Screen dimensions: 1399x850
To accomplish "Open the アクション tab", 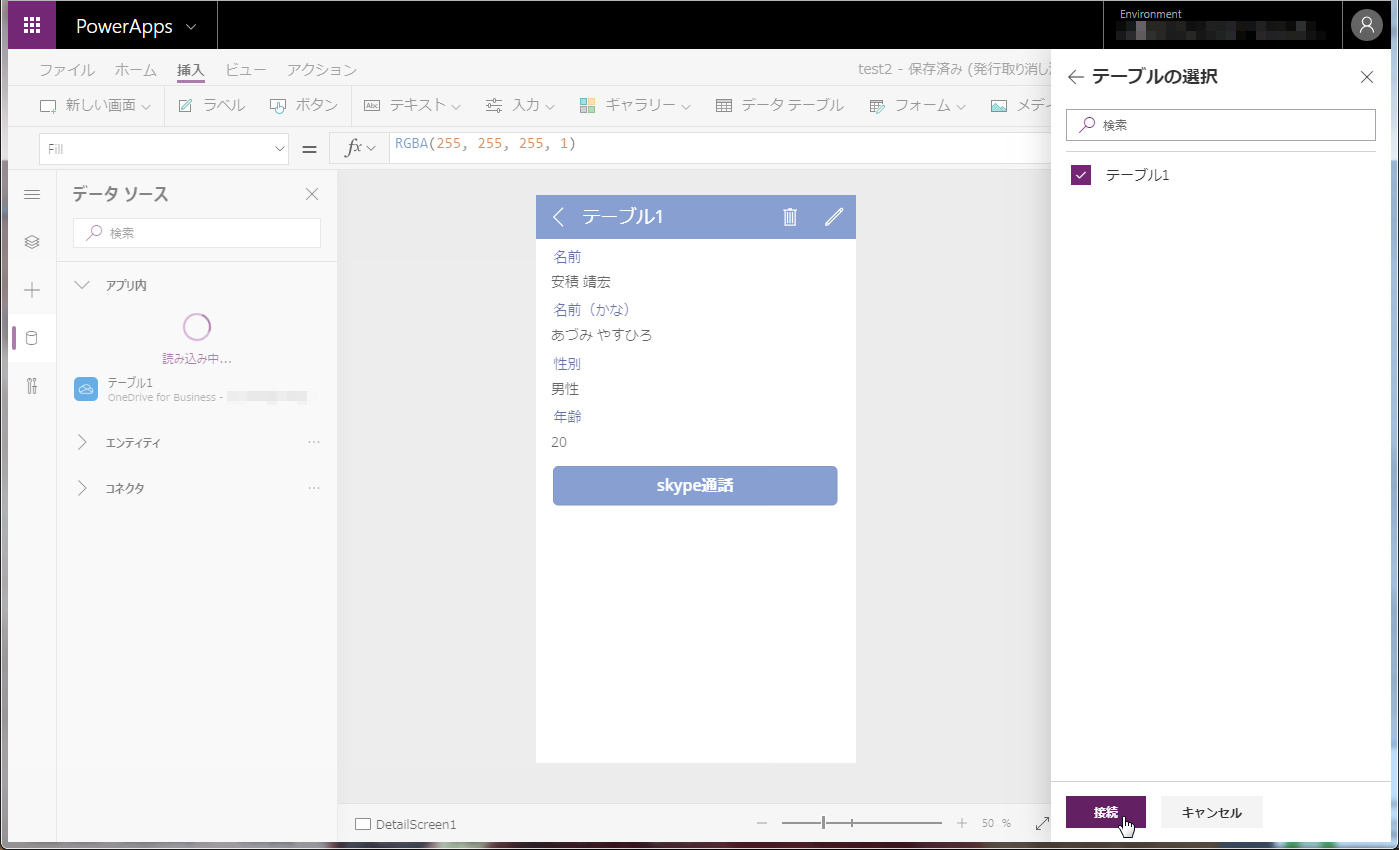I will pos(322,70).
